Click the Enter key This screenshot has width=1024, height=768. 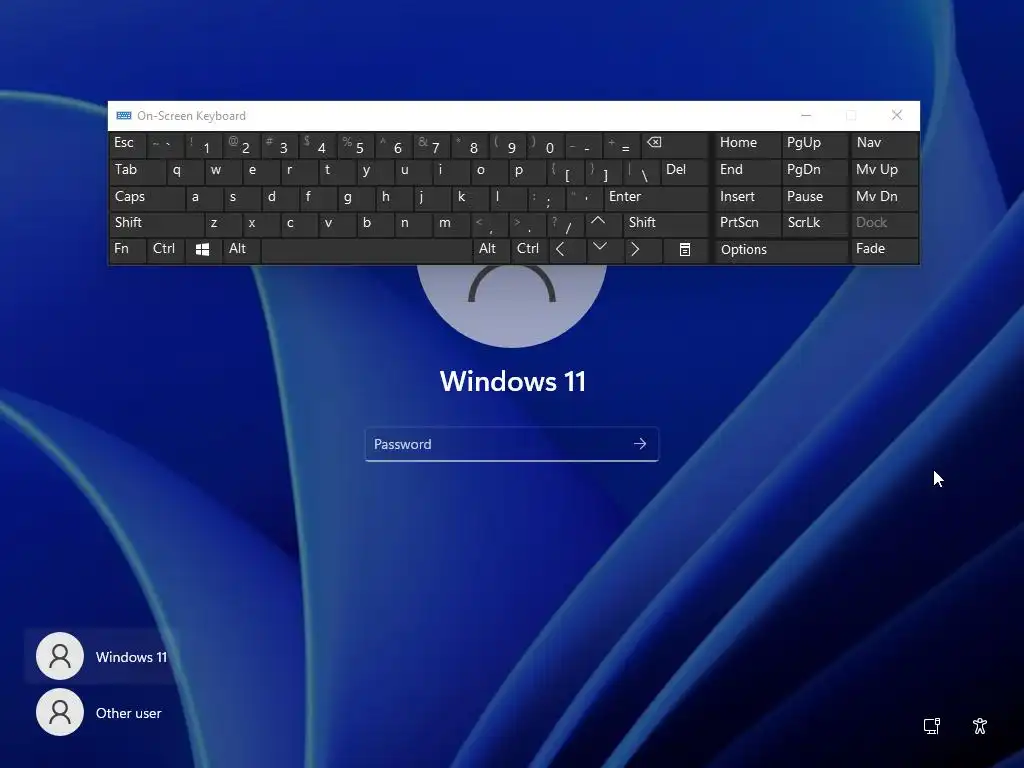656,198
